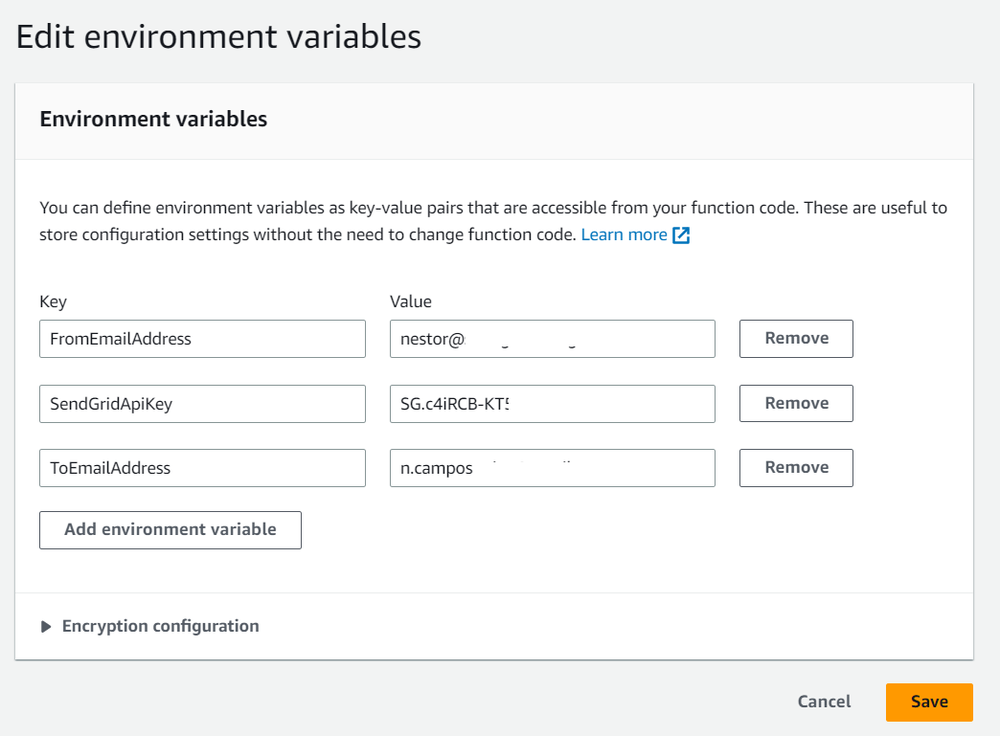Expand the Encryption configuration section

tap(160, 626)
